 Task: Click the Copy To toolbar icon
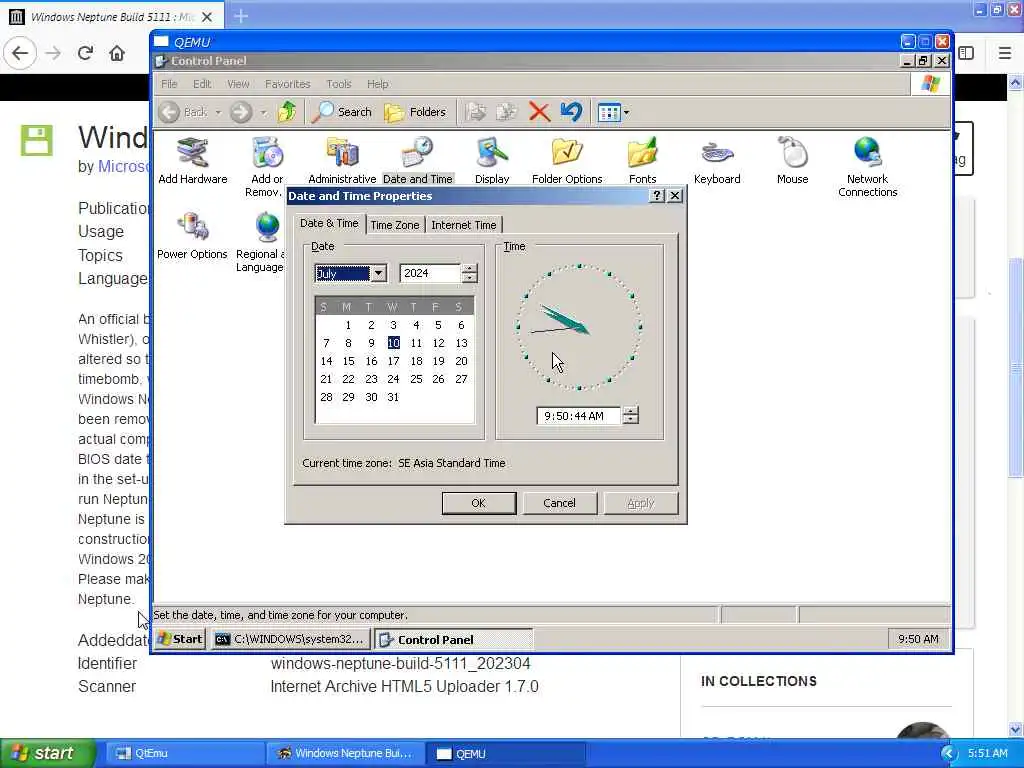(506, 112)
